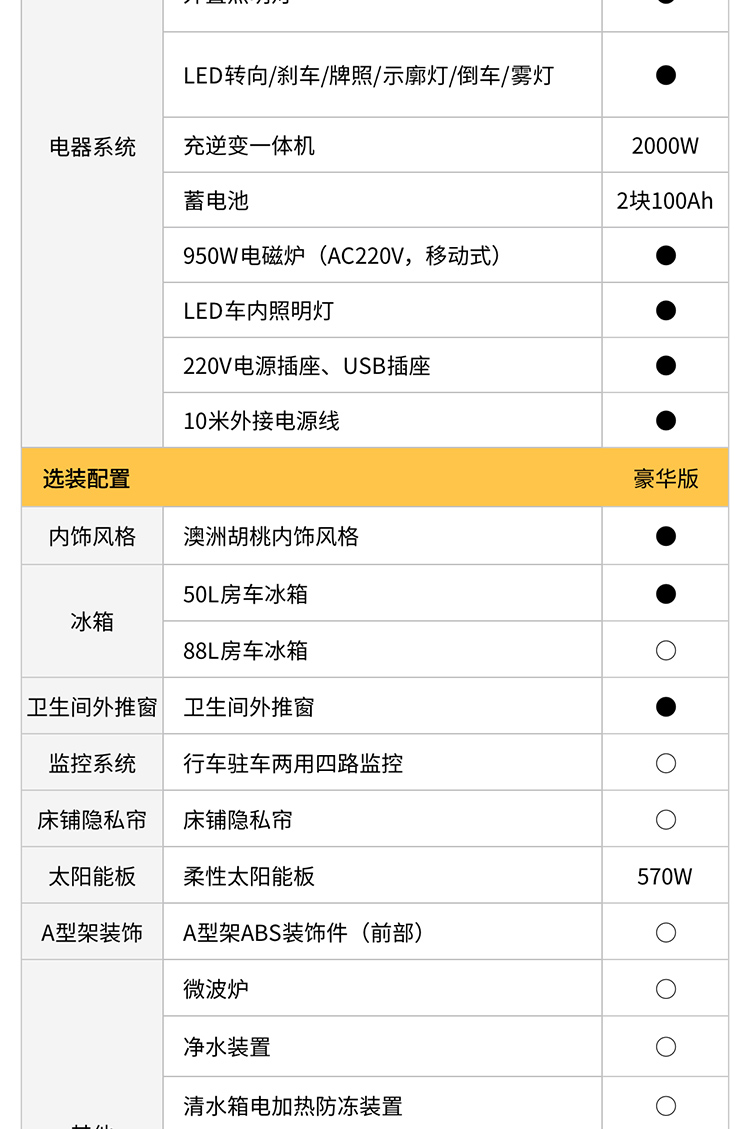Screen dimensions: 750x1129
Task: Select the empty circle for A型架ABS装饰件
Action: tap(666, 933)
